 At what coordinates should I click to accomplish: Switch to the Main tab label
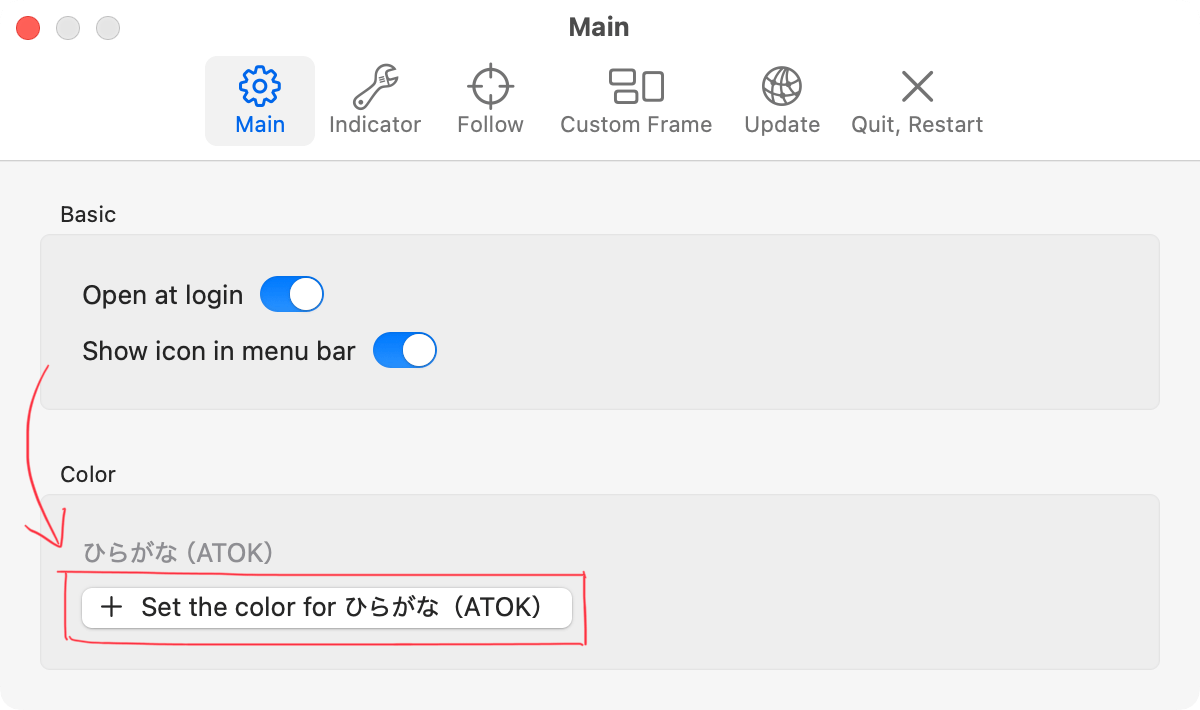[x=260, y=125]
